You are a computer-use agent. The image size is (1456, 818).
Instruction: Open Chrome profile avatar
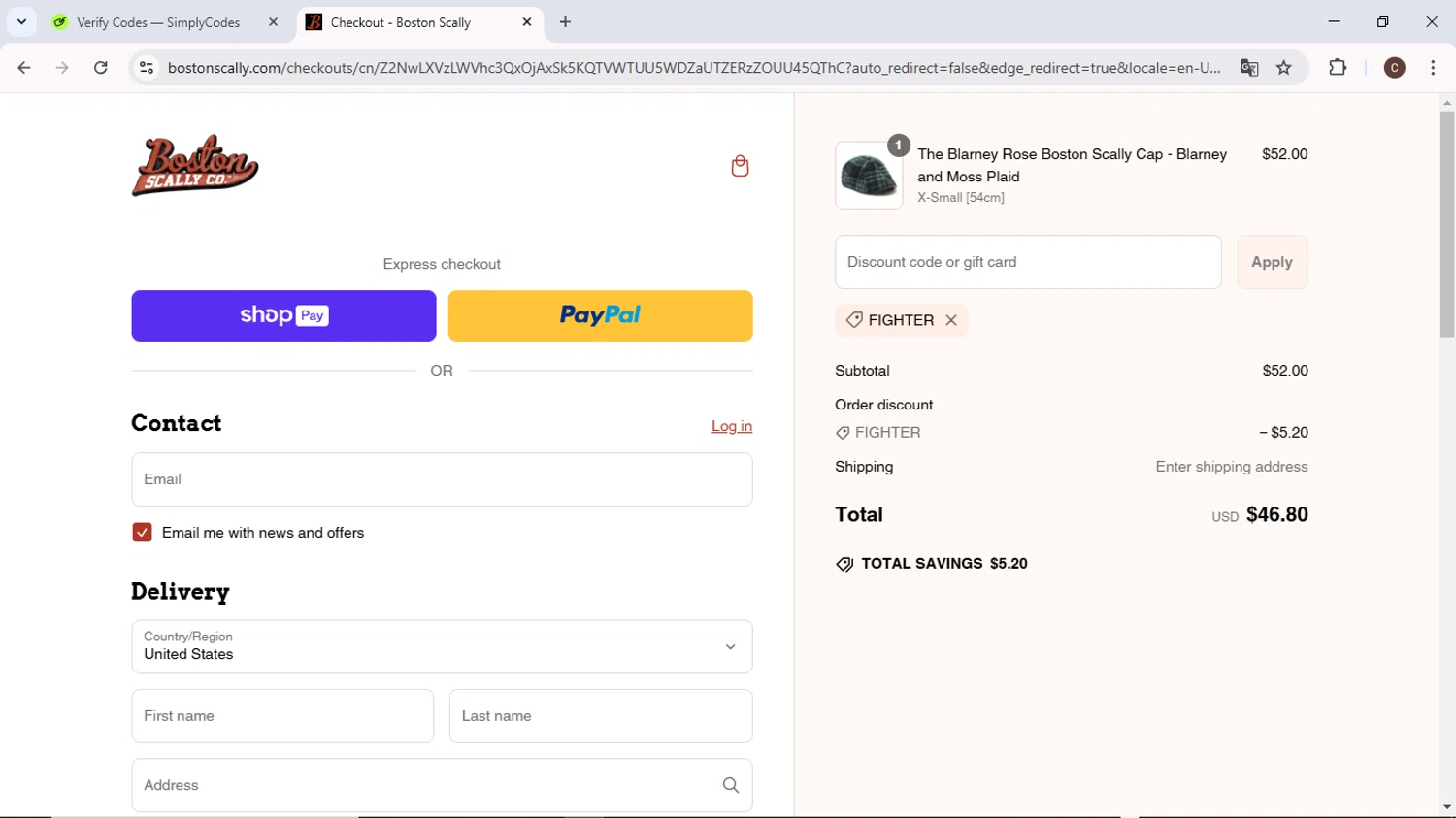pyautogui.click(x=1395, y=68)
